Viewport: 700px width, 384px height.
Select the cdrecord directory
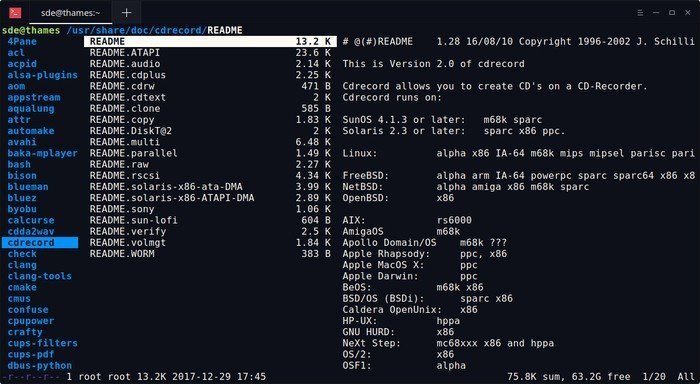40,242
